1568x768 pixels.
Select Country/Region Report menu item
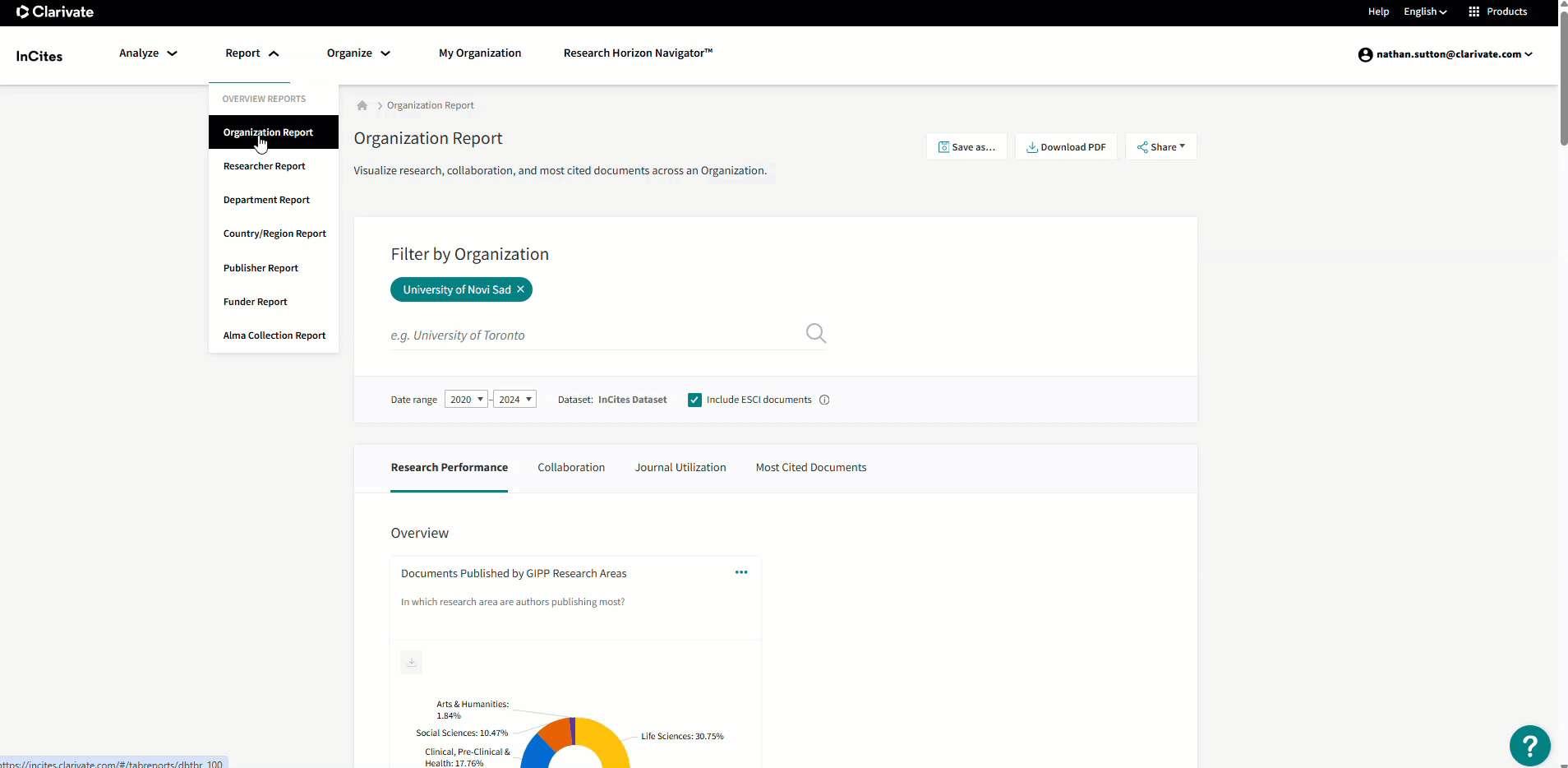pos(274,234)
